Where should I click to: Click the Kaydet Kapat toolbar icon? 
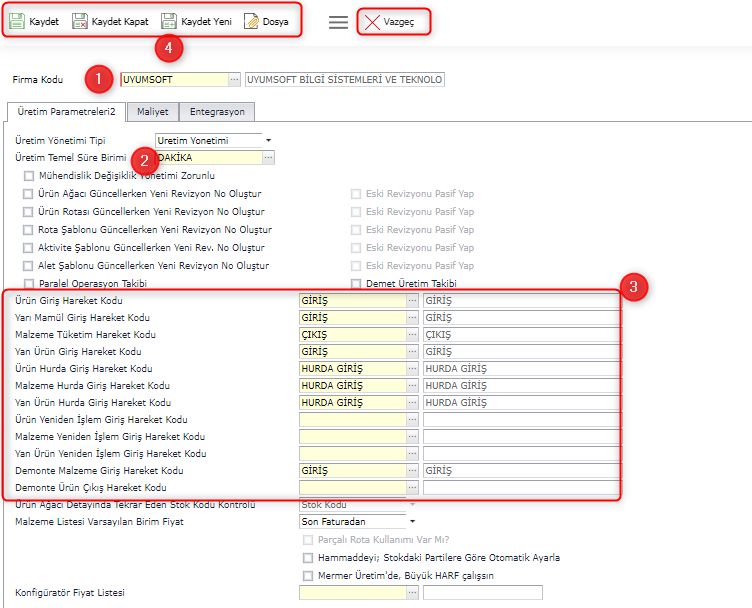(80, 21)
